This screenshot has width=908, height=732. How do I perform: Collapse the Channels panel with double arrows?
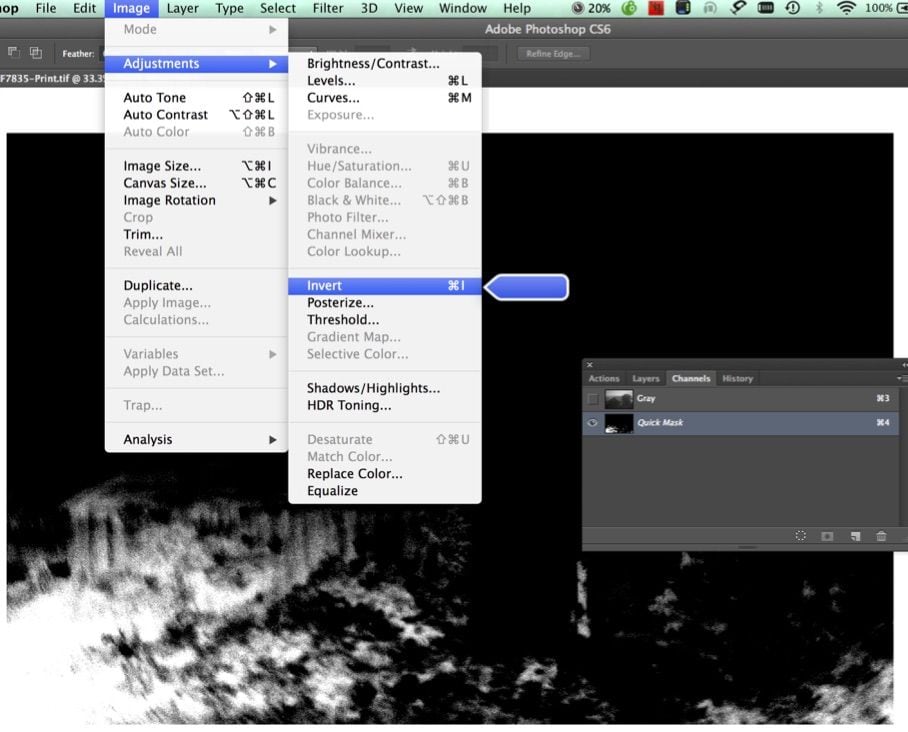click(903, 365)
